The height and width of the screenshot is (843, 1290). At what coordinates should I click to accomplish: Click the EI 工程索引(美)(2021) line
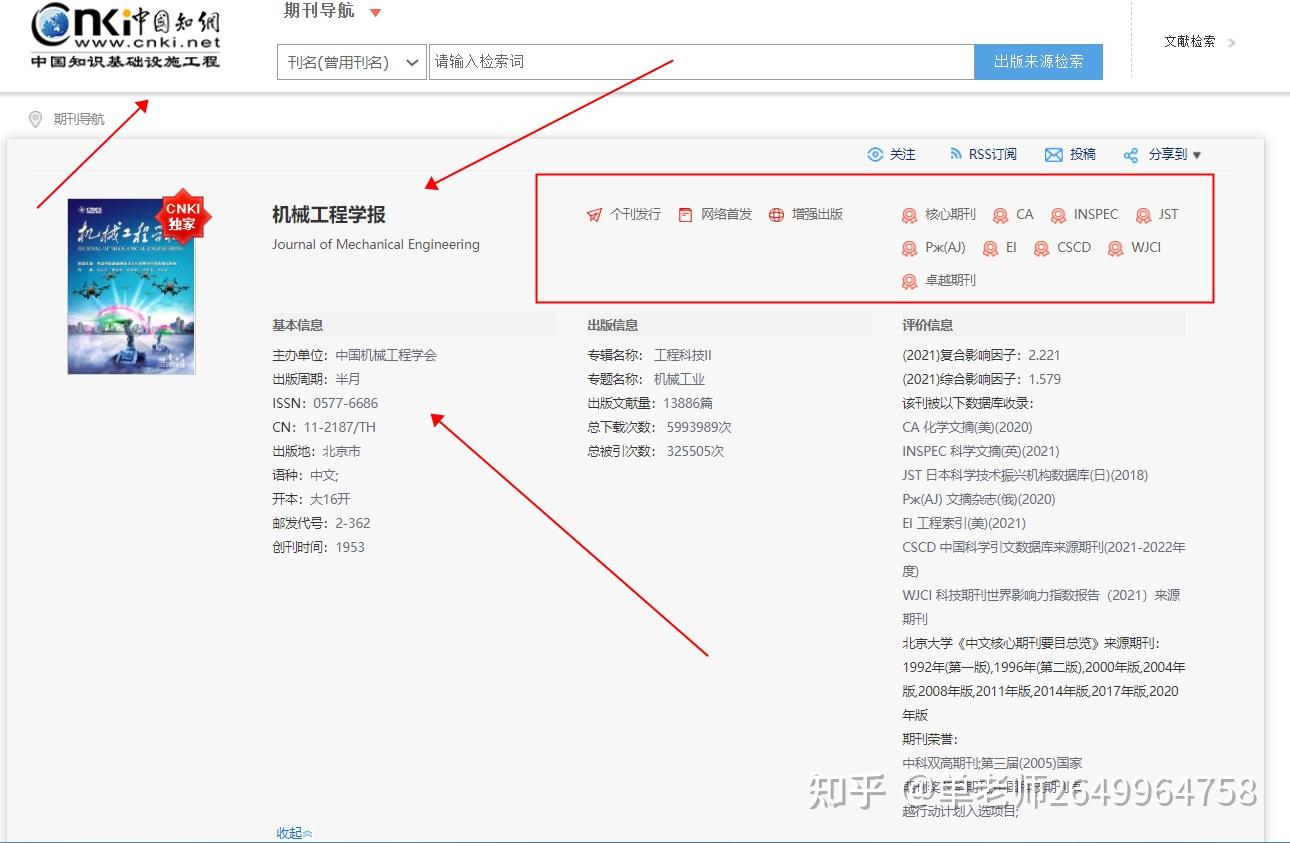(x=964, y=523)
